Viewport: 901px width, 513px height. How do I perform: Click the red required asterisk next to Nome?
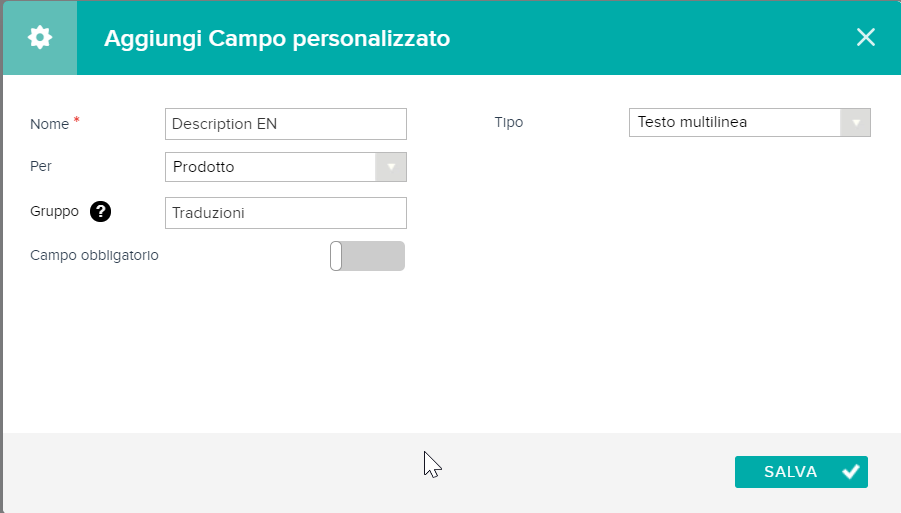click(x=76, y=119)
